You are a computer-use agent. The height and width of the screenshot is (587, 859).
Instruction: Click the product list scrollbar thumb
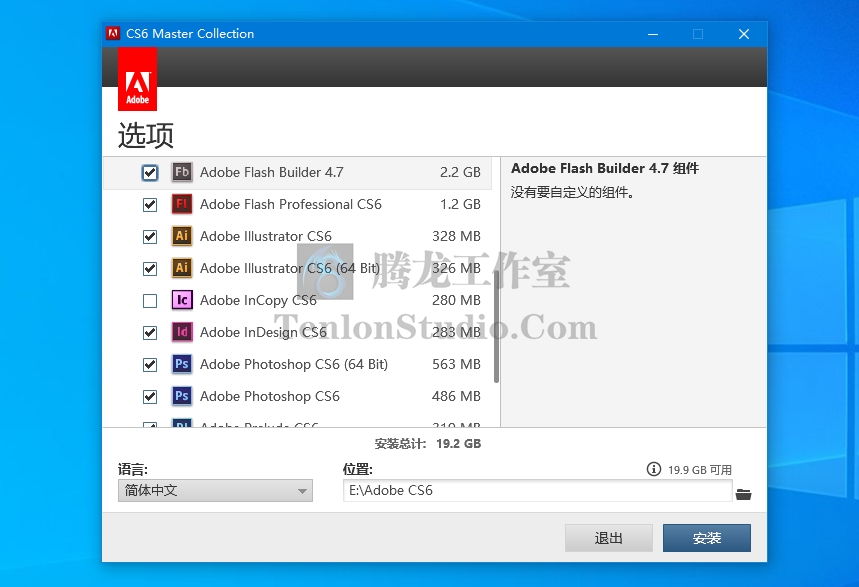(x=496, y=326)
